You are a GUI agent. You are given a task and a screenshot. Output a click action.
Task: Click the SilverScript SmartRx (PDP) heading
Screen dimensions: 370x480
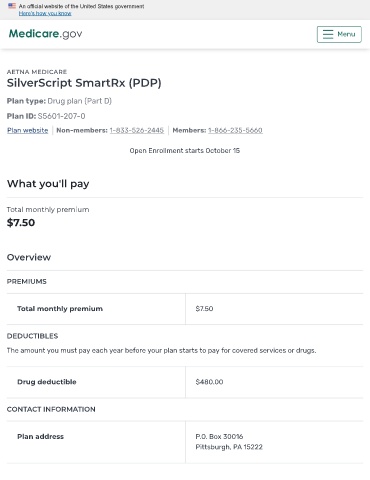tap(84, 83)
